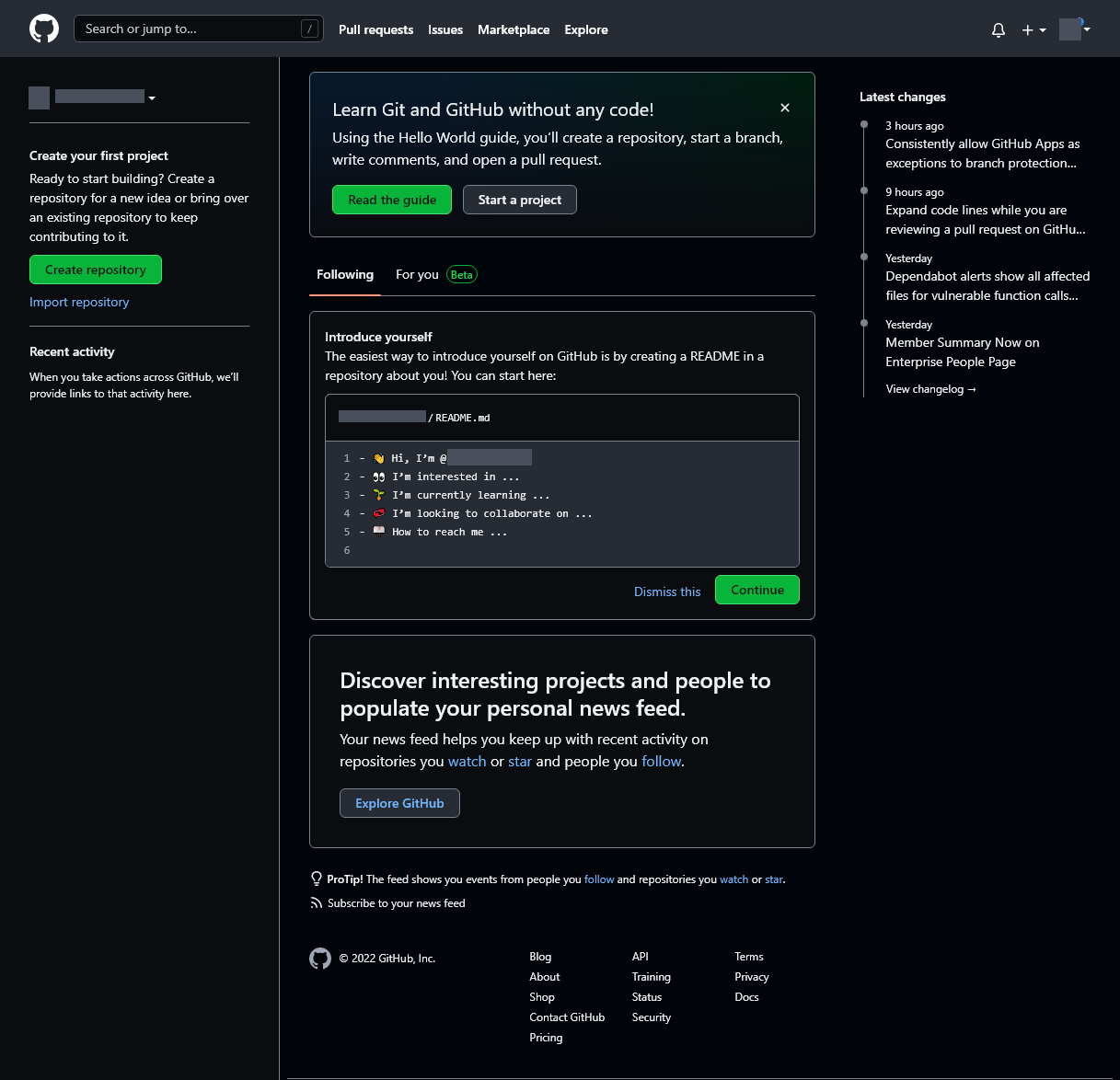The width and height of the screenshot is (1120, 1080).
Task: Click the Import repository link
Action: pos(79,302)
